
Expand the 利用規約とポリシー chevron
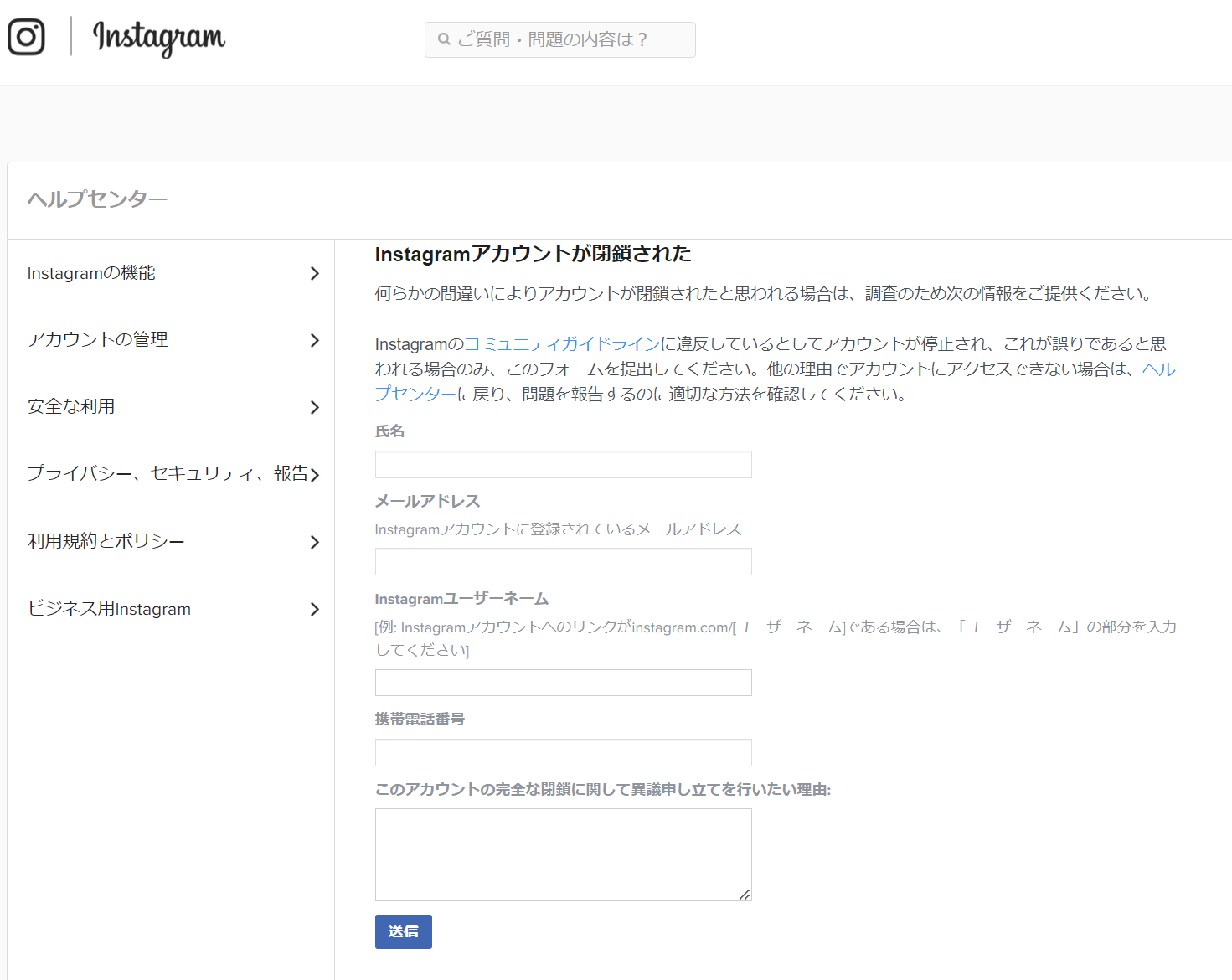click(315, 542)
